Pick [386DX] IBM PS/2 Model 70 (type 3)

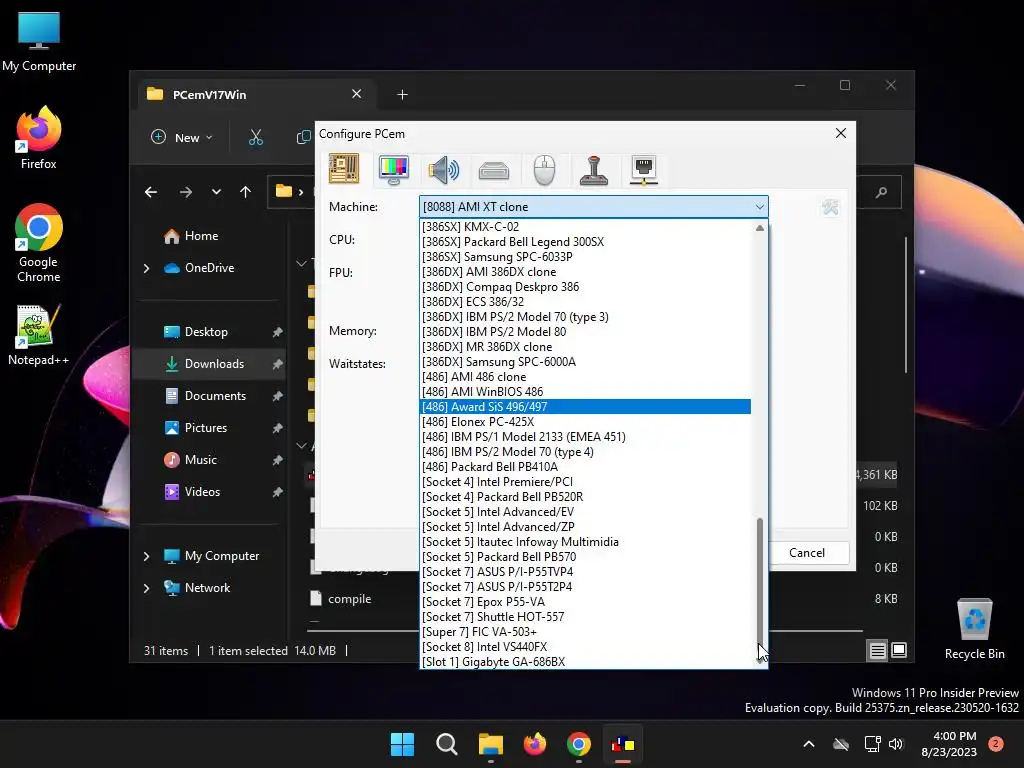(x=585, y=317)
